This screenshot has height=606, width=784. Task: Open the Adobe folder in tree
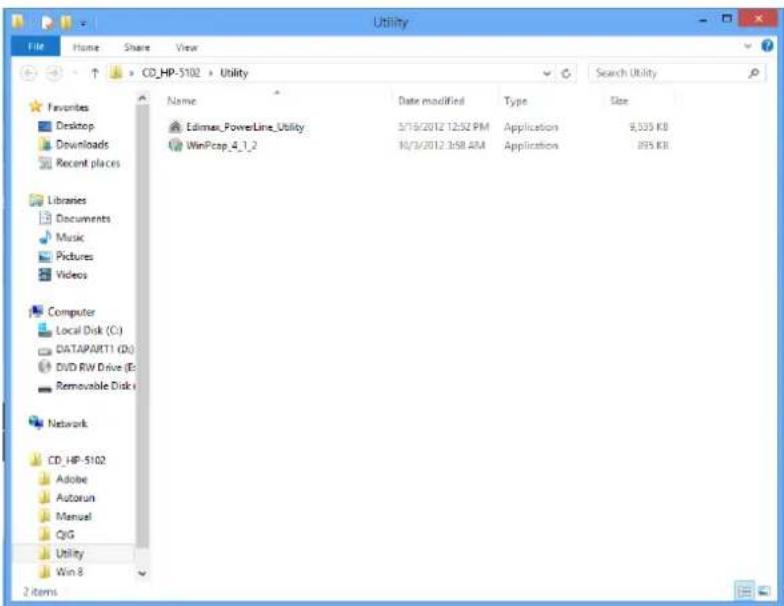(x=72, y=479)
